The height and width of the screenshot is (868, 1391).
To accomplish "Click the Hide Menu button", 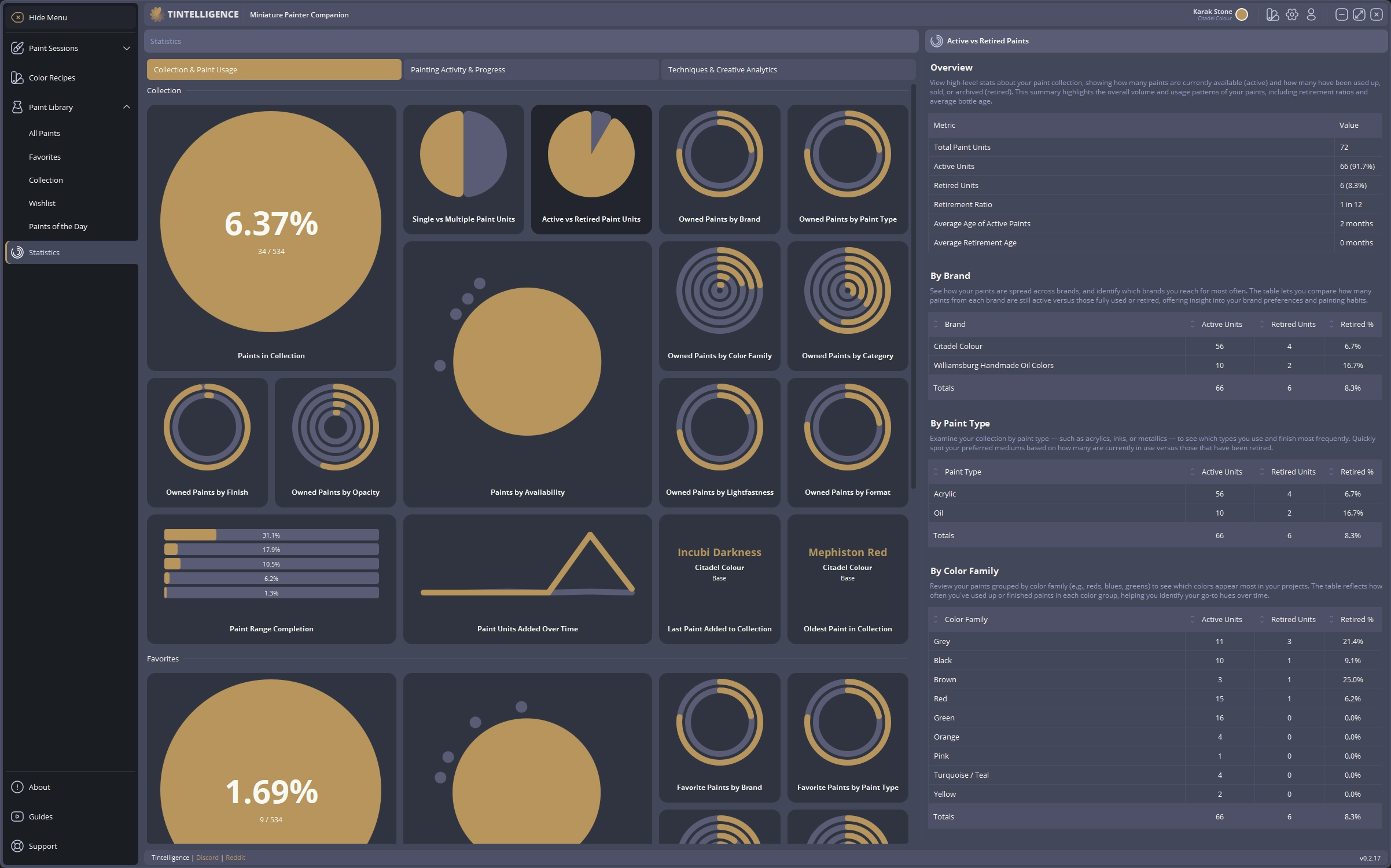I will (47, 17).
